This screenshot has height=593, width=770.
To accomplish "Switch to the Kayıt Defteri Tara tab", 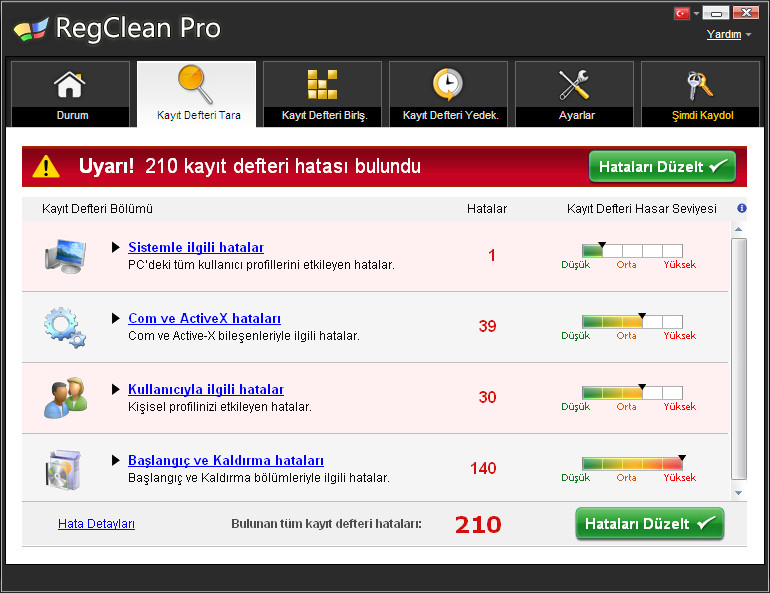I will (x=197, y=94).
